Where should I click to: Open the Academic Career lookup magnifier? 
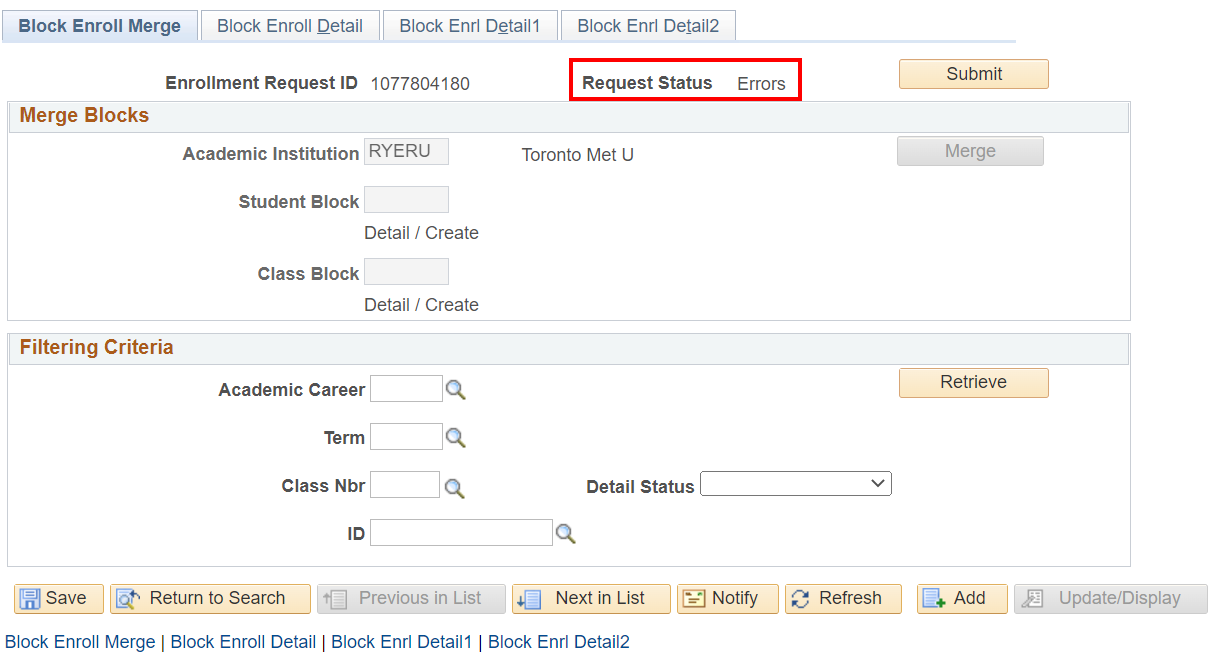coord(456,390)
